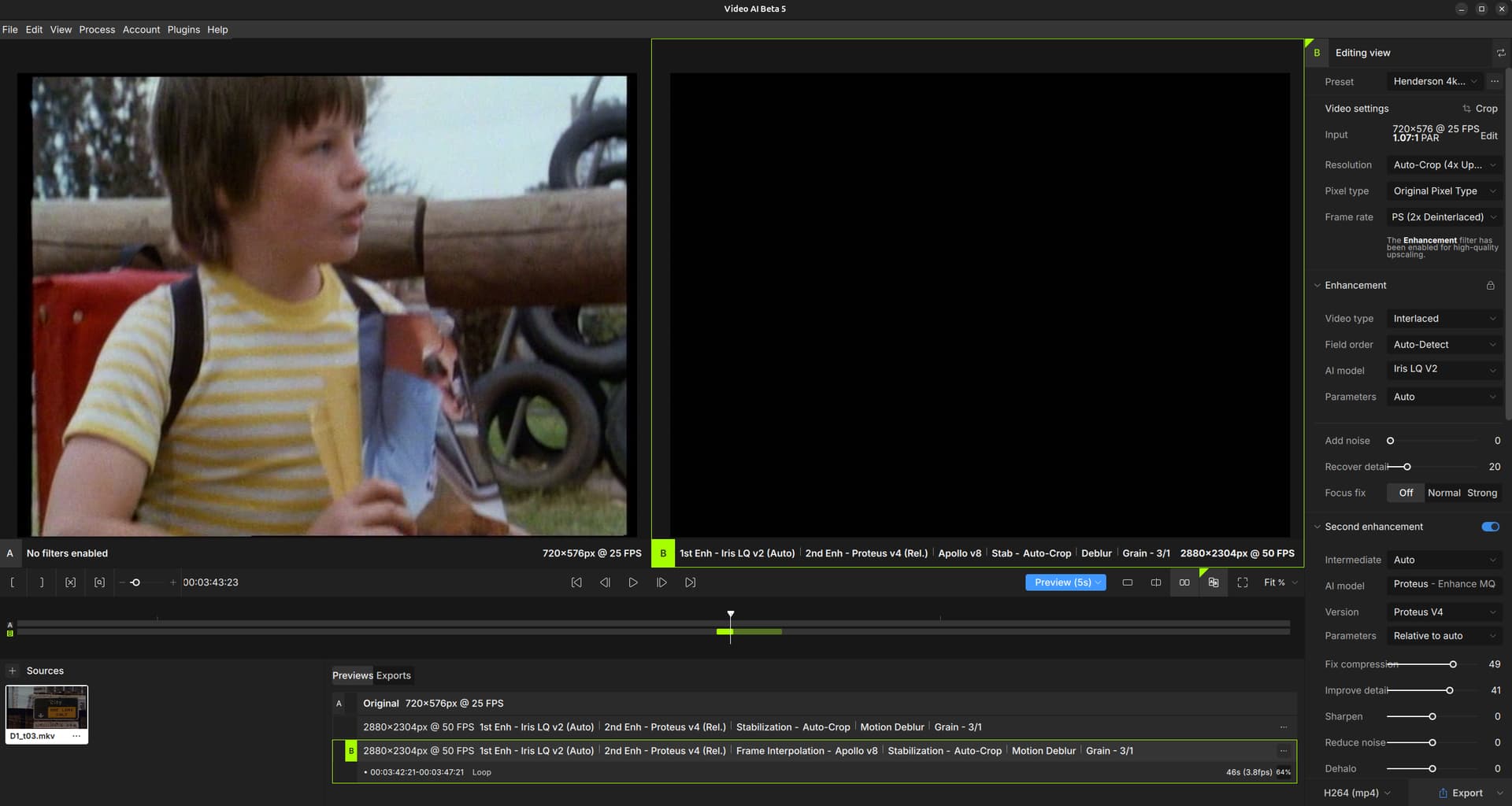Open the Video type Interlaced dropdown

[1443, 319]
